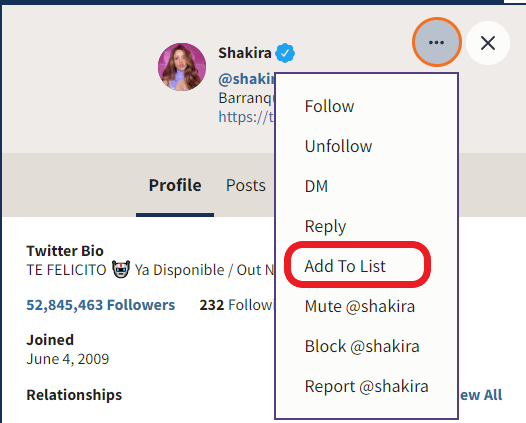Open the 52,845,463 Followers link

101,305
